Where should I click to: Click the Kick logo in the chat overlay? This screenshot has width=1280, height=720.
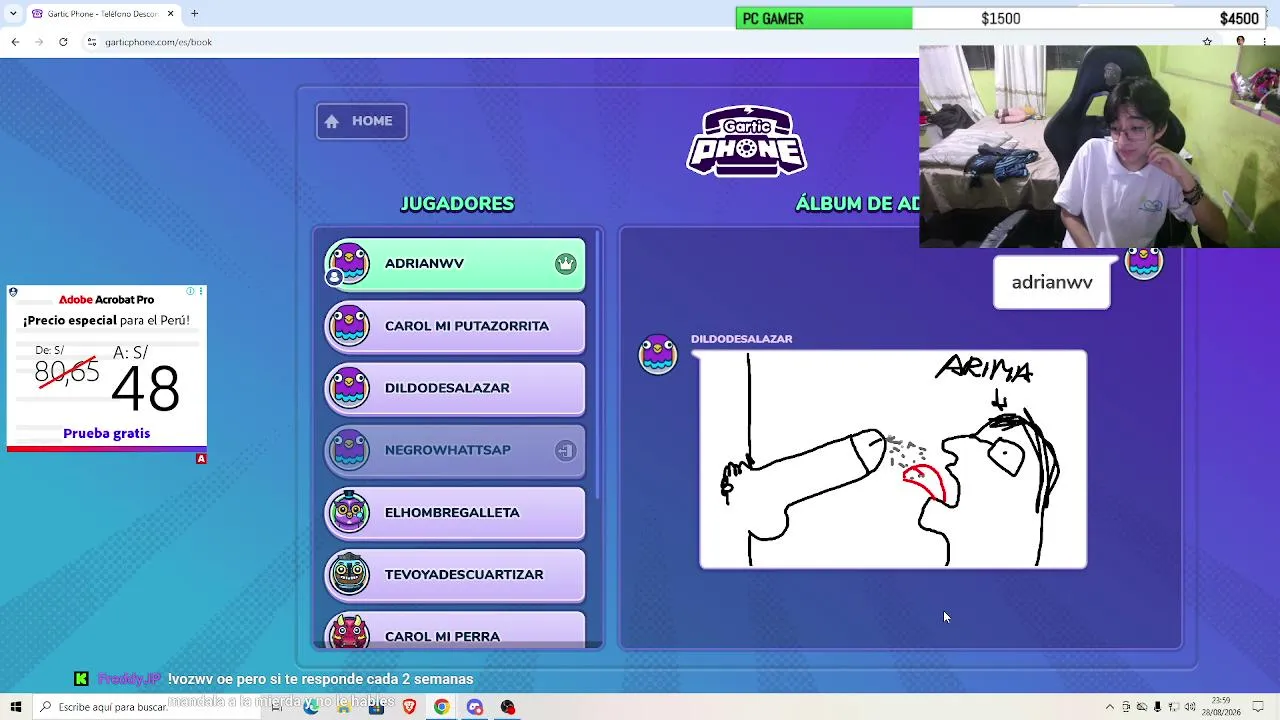coord(81,679)
